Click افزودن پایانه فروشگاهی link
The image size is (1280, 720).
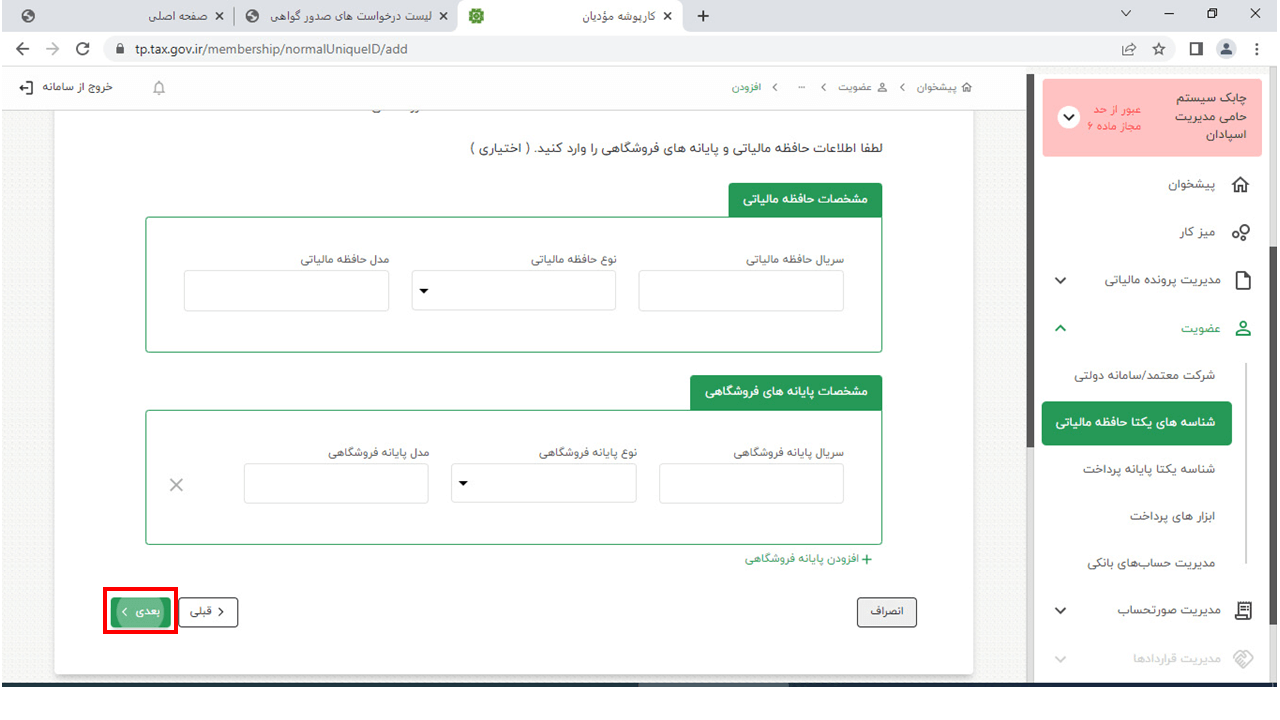pyautogui.click(x=808, y=560)
